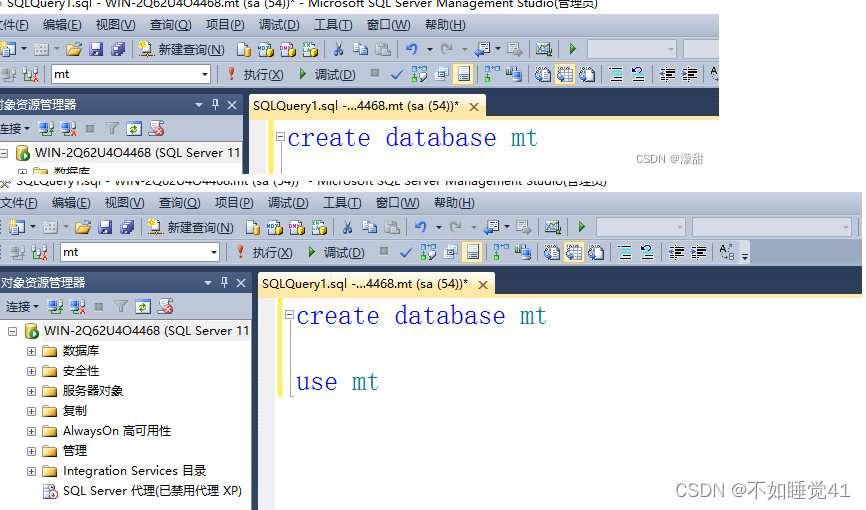Viewport: 866px width, 510px height.
Task: Click the Copy icon in lower toolbar
Action: click(x=369, y=227)
